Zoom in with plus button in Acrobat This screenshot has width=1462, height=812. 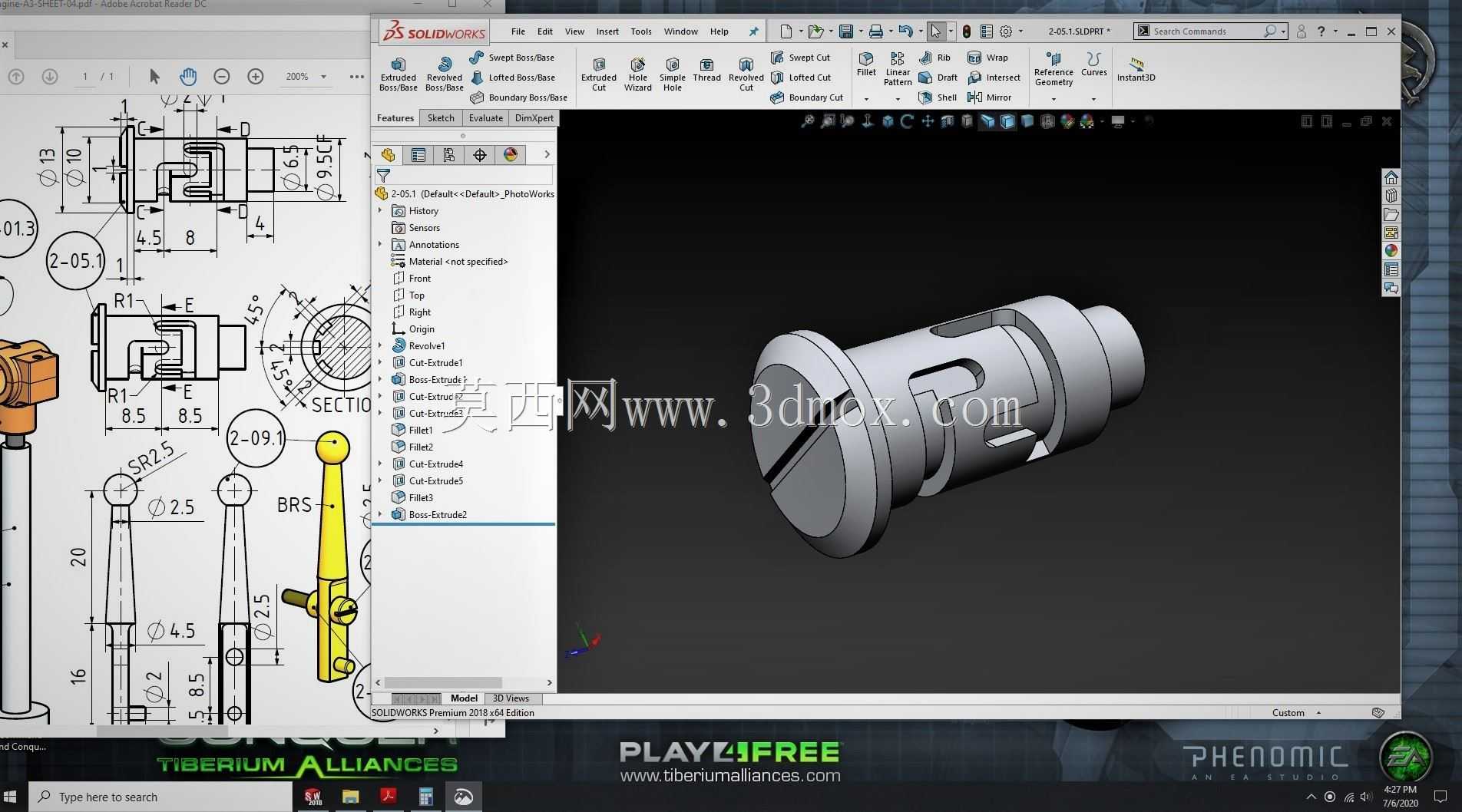point(256,77)
